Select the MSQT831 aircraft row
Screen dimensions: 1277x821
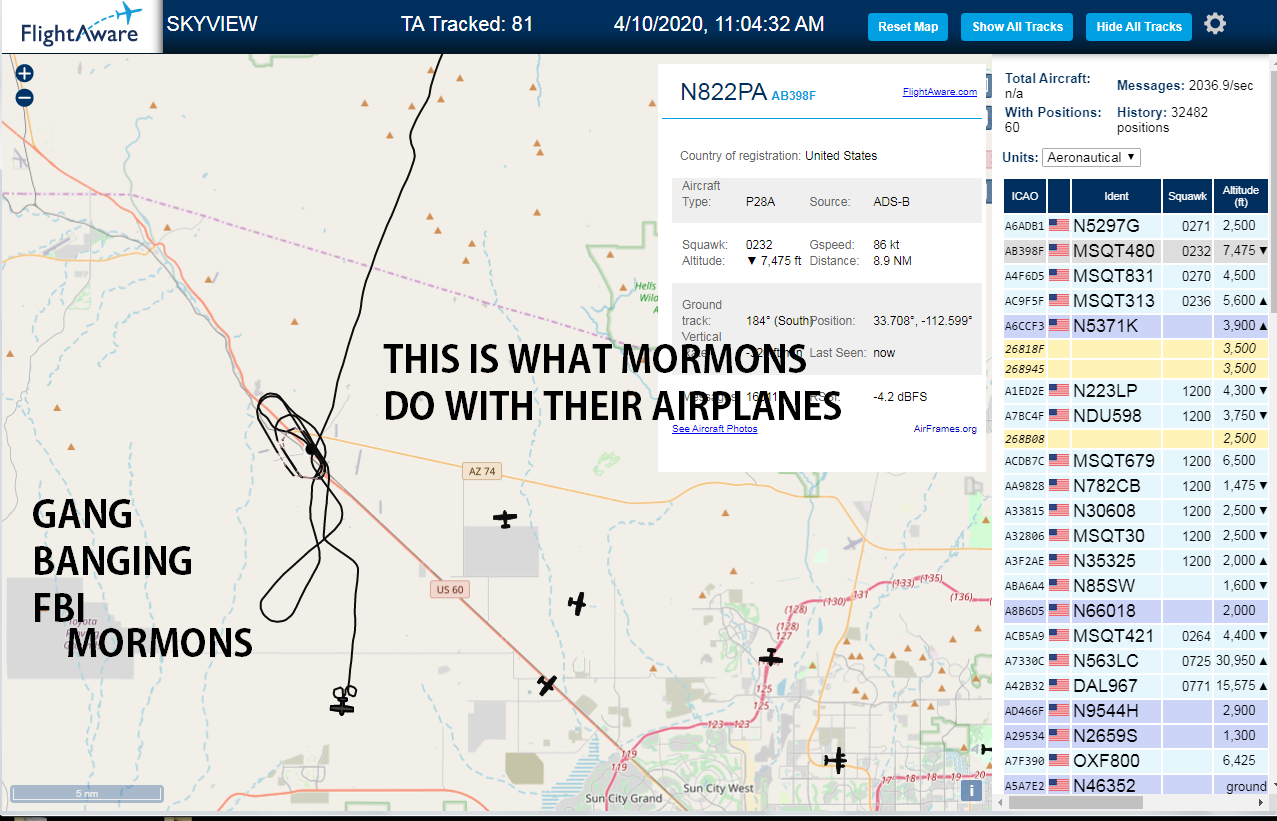point(1135,276)
